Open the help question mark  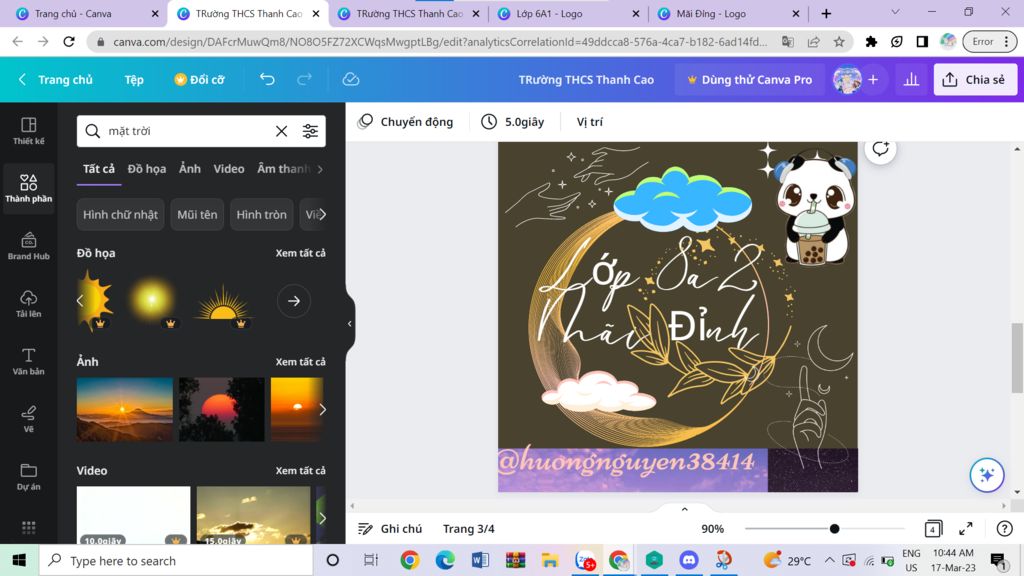[1004, 528]
